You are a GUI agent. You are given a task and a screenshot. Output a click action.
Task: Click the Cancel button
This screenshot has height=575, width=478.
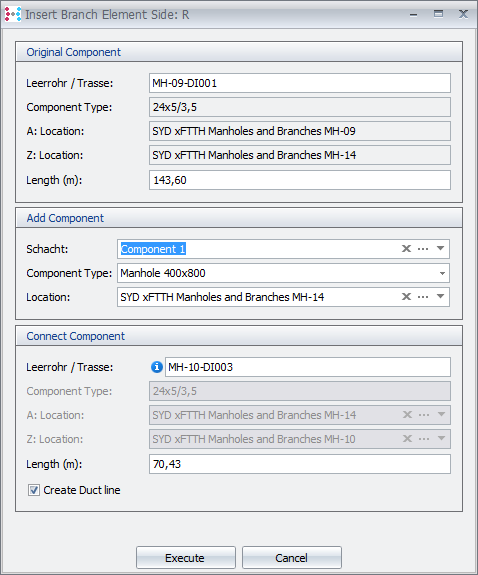(292, 558)
